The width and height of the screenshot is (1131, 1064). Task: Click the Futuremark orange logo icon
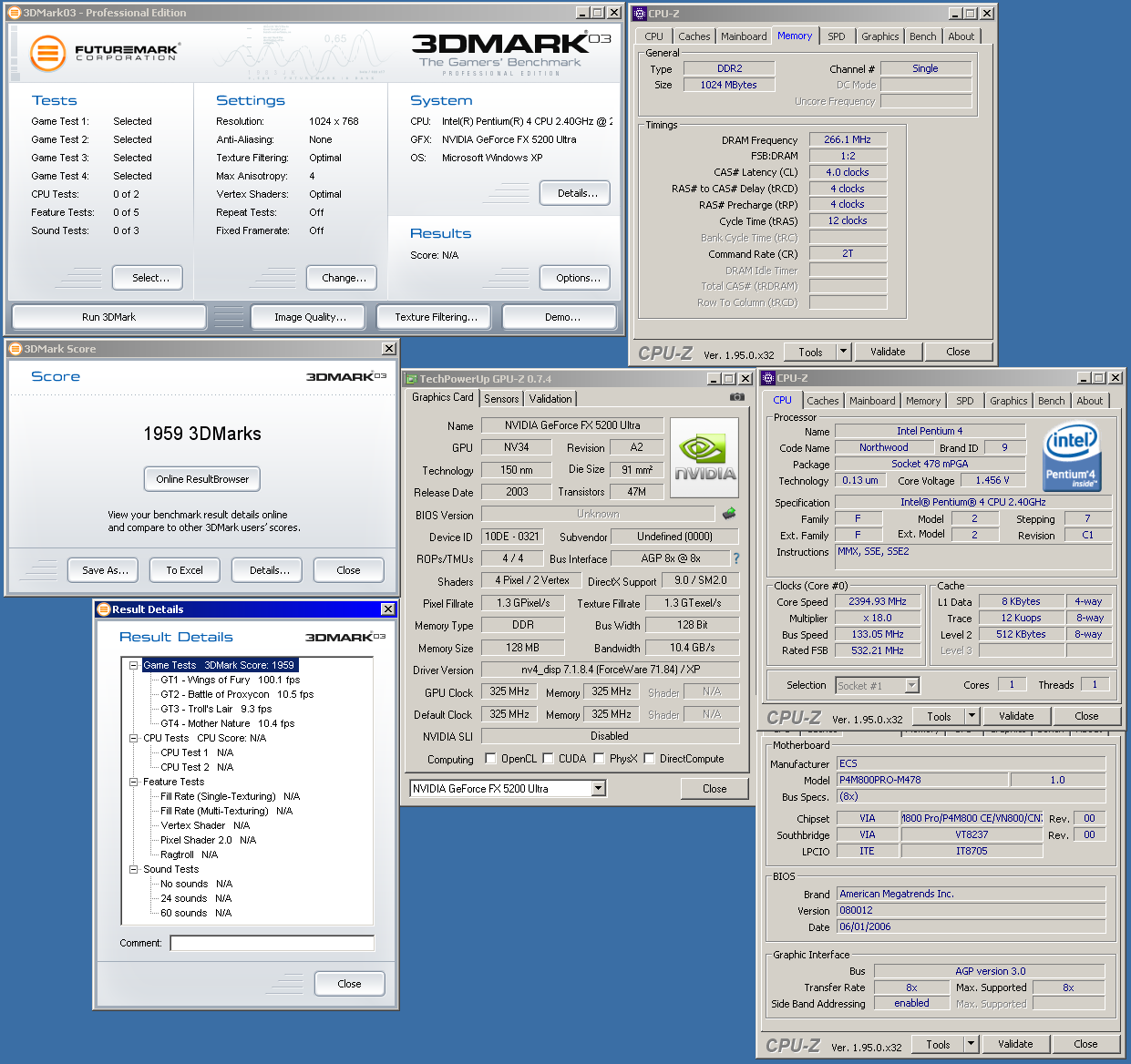tap(48, 54)
